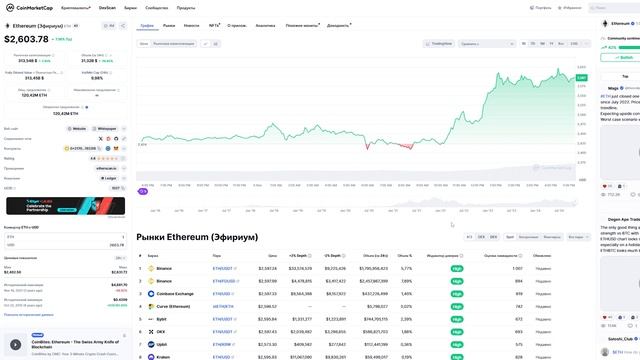Click the purple event marker under the chart

(x=143, y=191)
